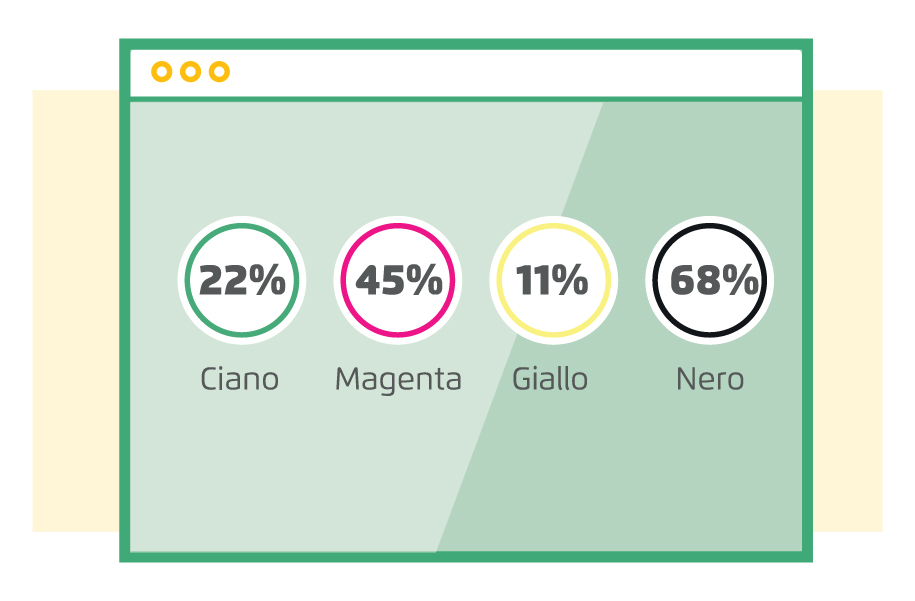This screenshot has width=915, height=601.
Task: Click the Magenta label
Action: [399, 380]
